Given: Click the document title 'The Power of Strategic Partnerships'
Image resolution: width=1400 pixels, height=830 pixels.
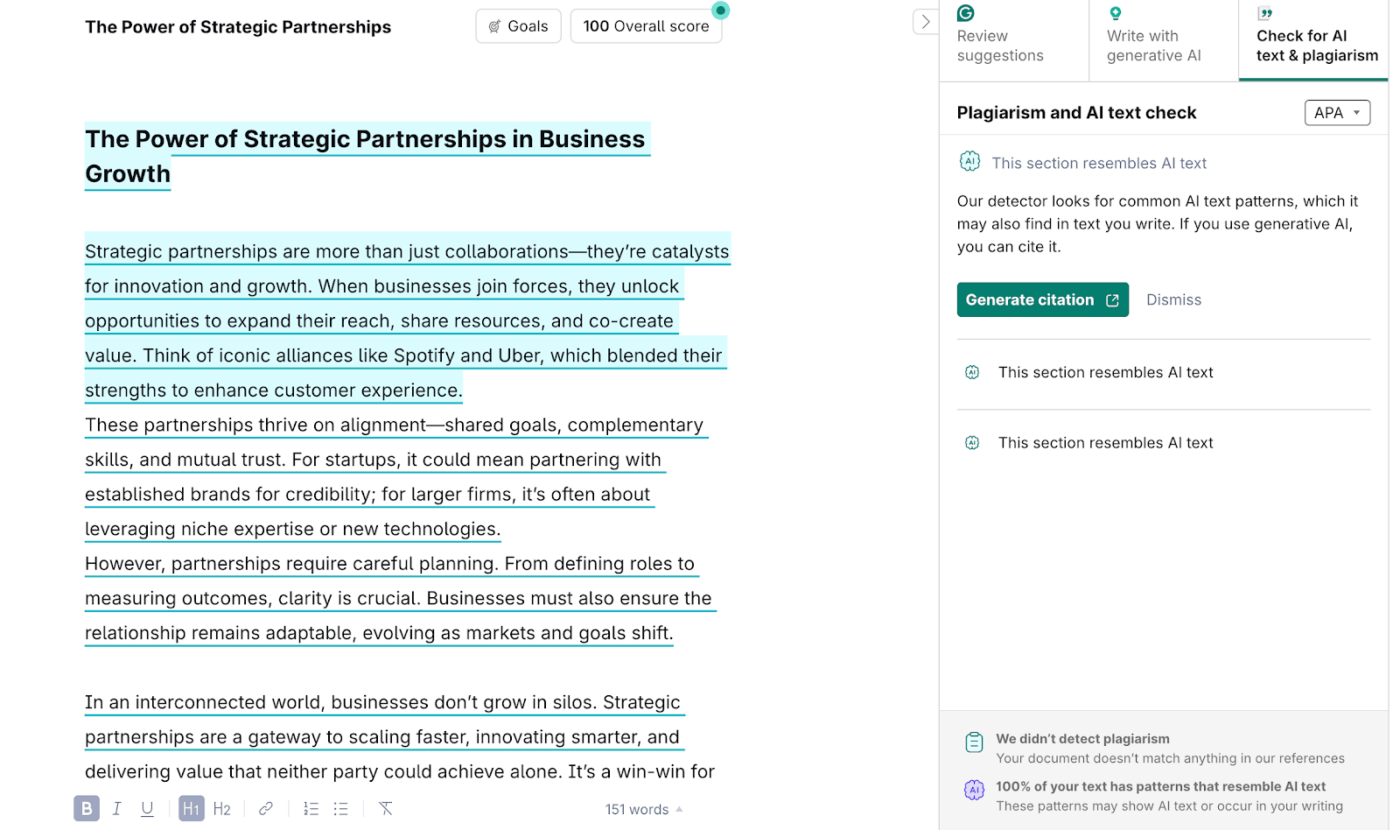Looking at the screenshot, I should click(x=238, y=27).
